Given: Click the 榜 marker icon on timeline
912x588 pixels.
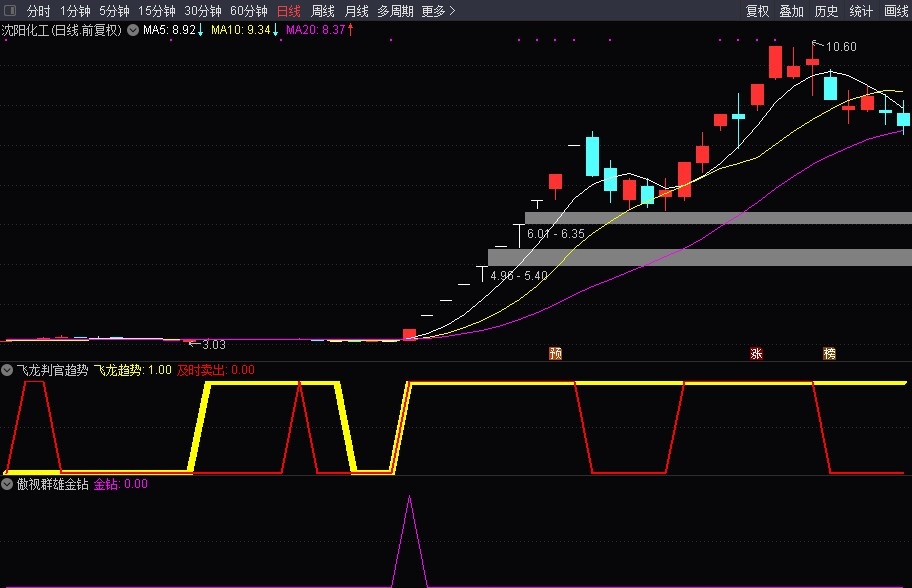Looking at the screenshot, I should 829,353.
